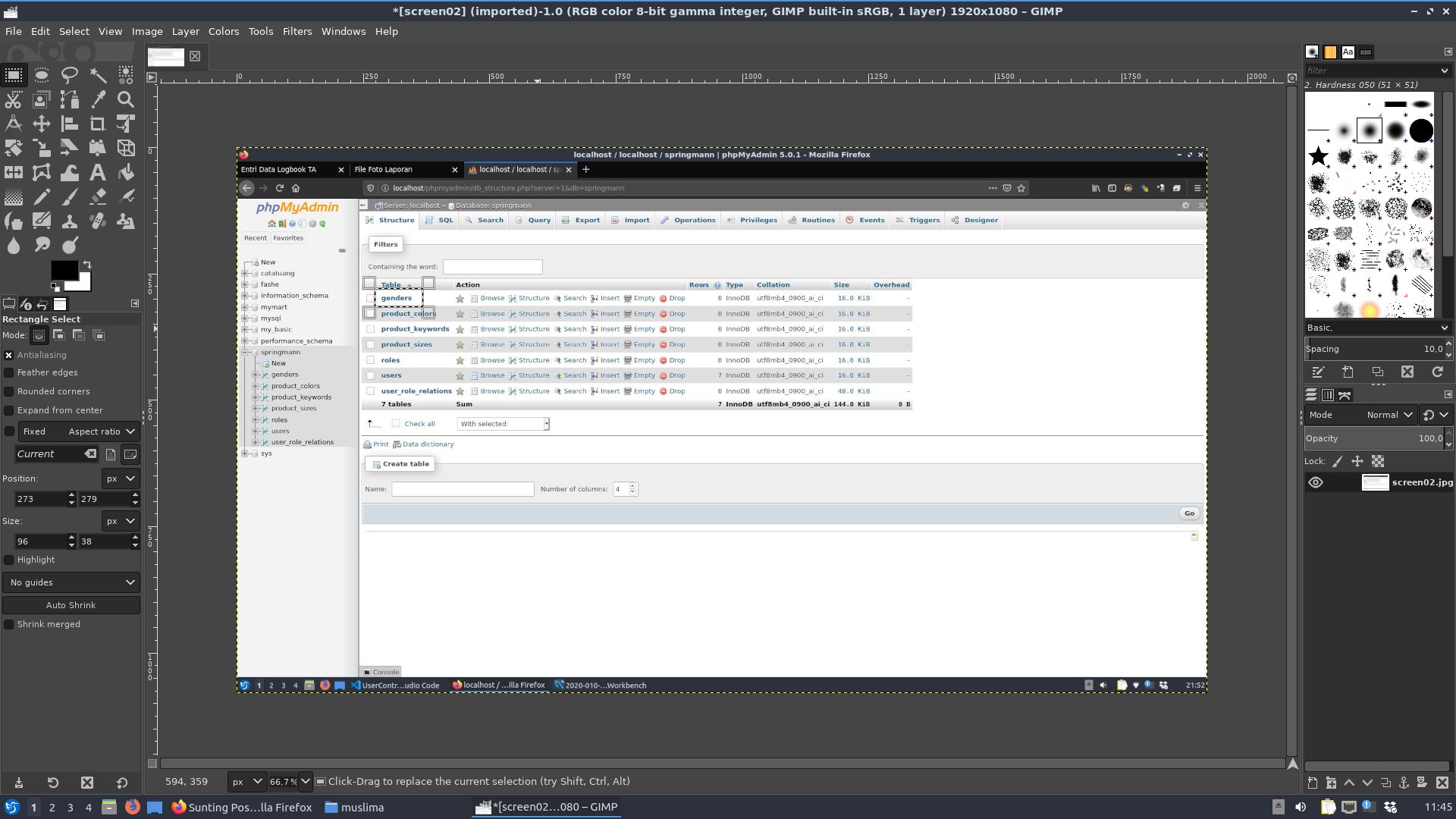1456x819 pixels.
Task: Enable Highlight option
Action: pyautogui.click(x=9, y=560)
